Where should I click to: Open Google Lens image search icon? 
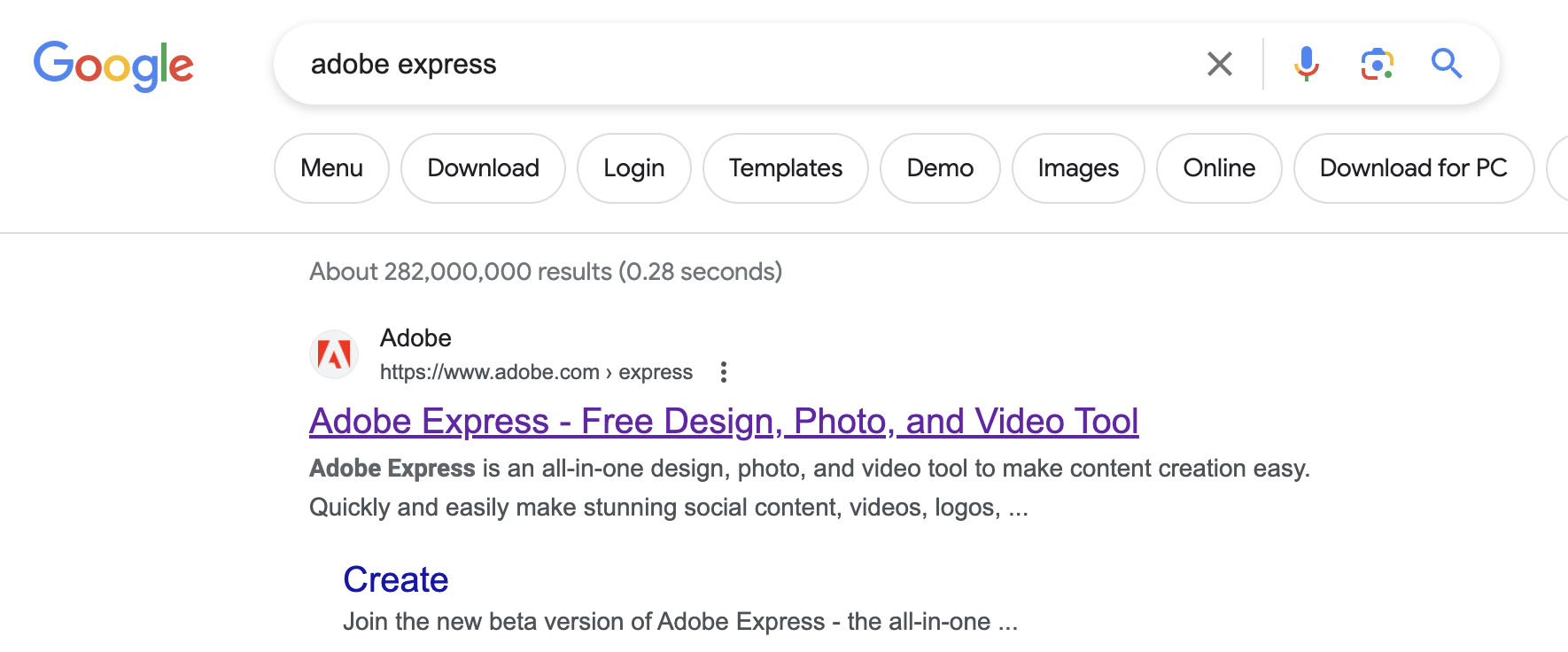click(x=1377, y=64)
